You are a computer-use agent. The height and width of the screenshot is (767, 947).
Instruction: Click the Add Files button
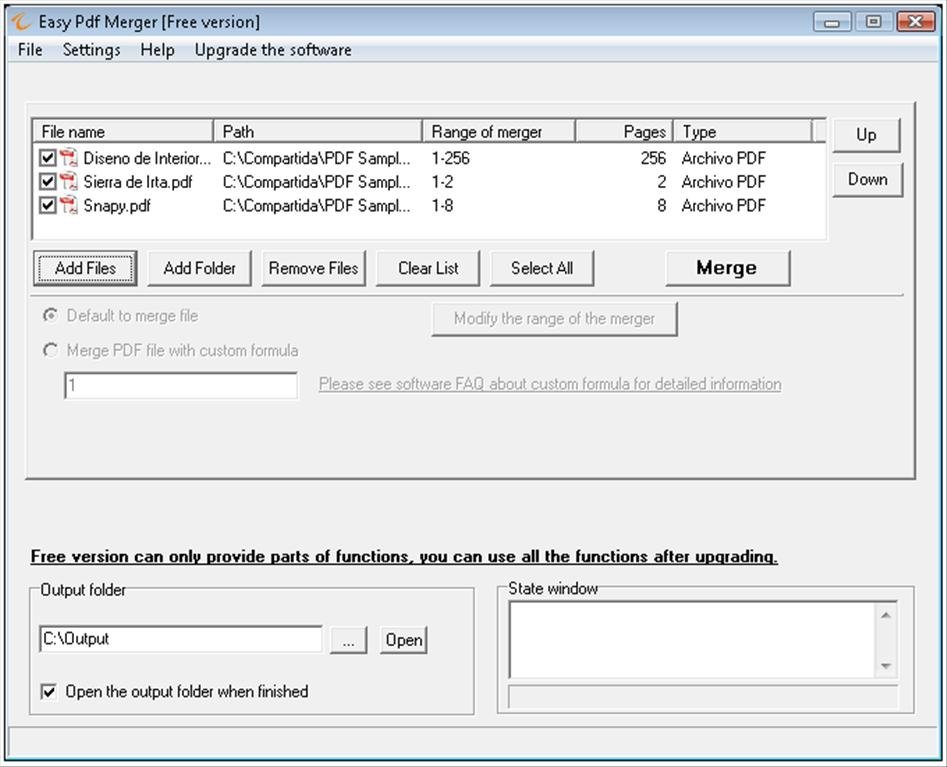(85, 268)
